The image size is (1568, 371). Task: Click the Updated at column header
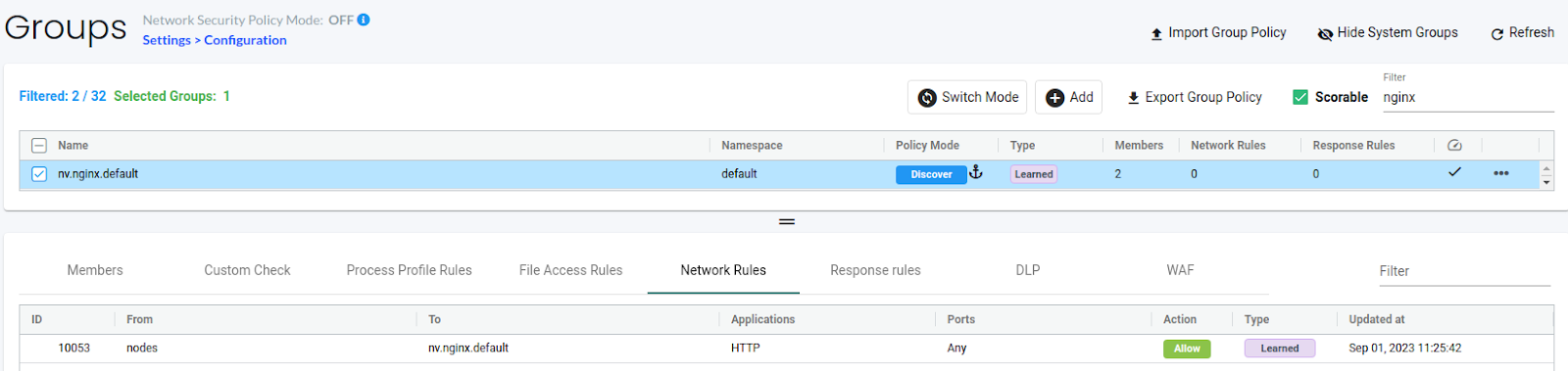coord(1376,319)
